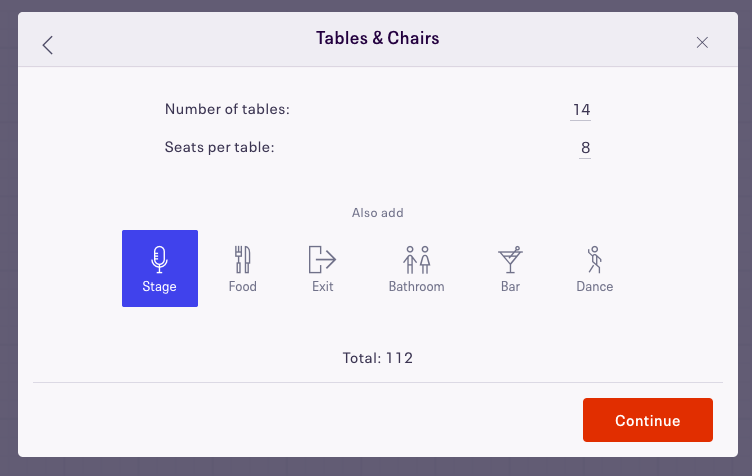
Task: Click the Total: 112 summary text
Action: click(x=377, y=358)
